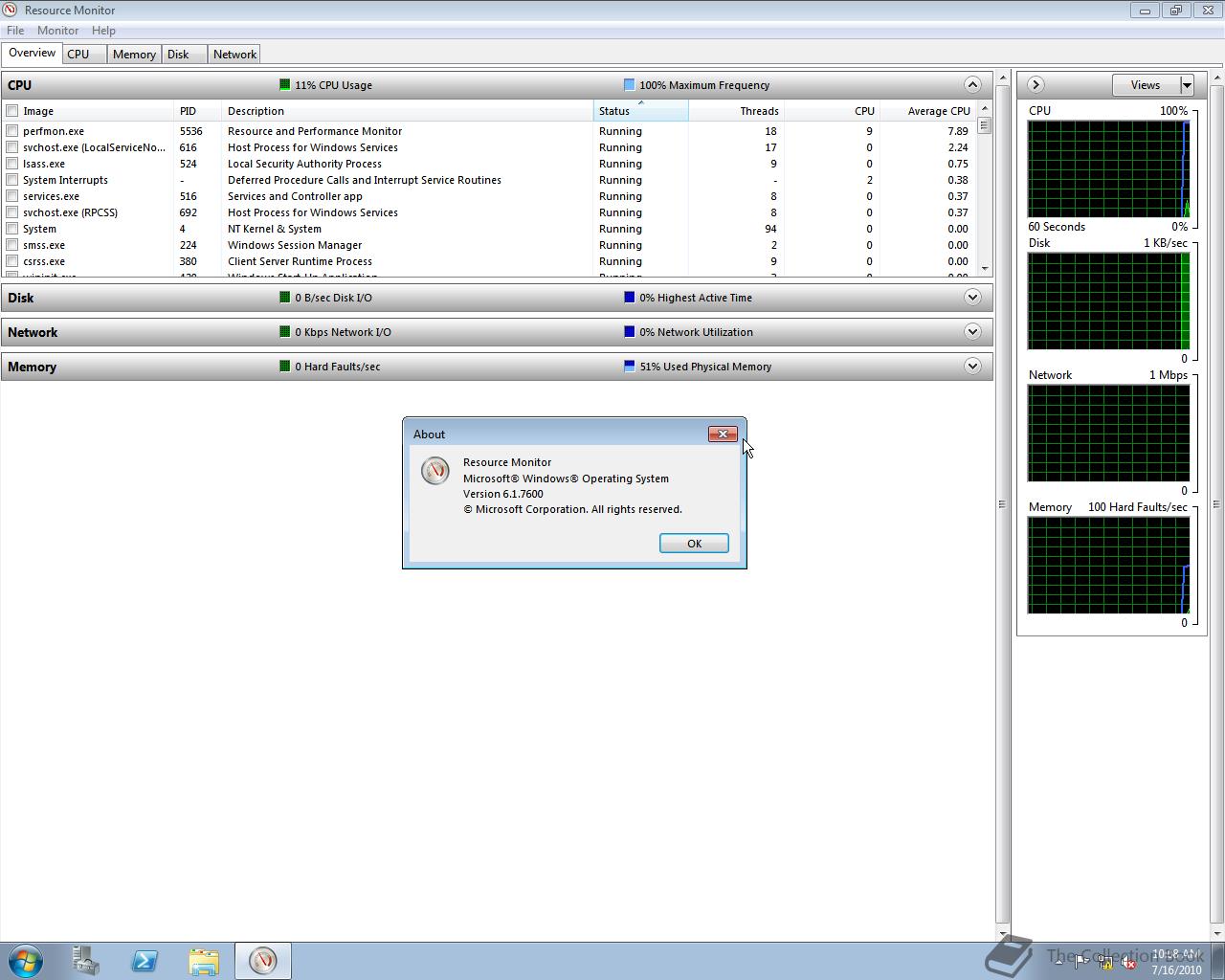
Task: Launch PowerShell from the taskbar
Action: pos(145,960)
